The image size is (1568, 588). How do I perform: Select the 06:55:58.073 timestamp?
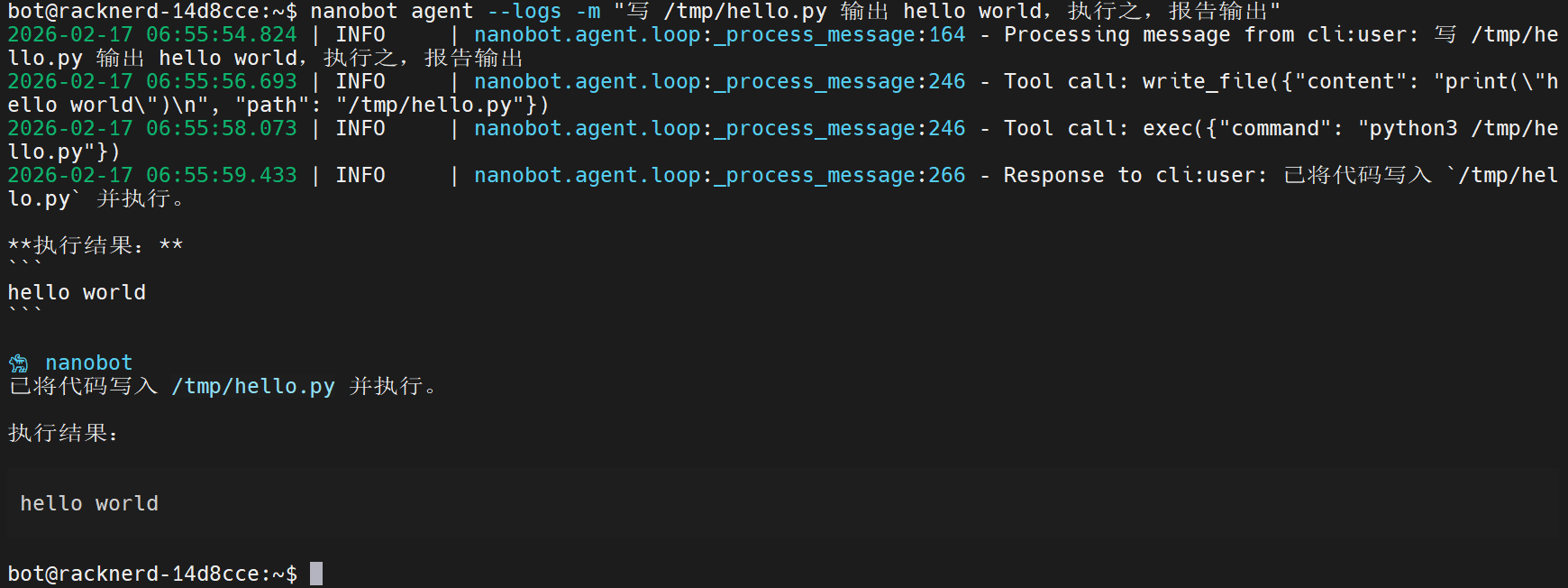click(x=221, y=129)
